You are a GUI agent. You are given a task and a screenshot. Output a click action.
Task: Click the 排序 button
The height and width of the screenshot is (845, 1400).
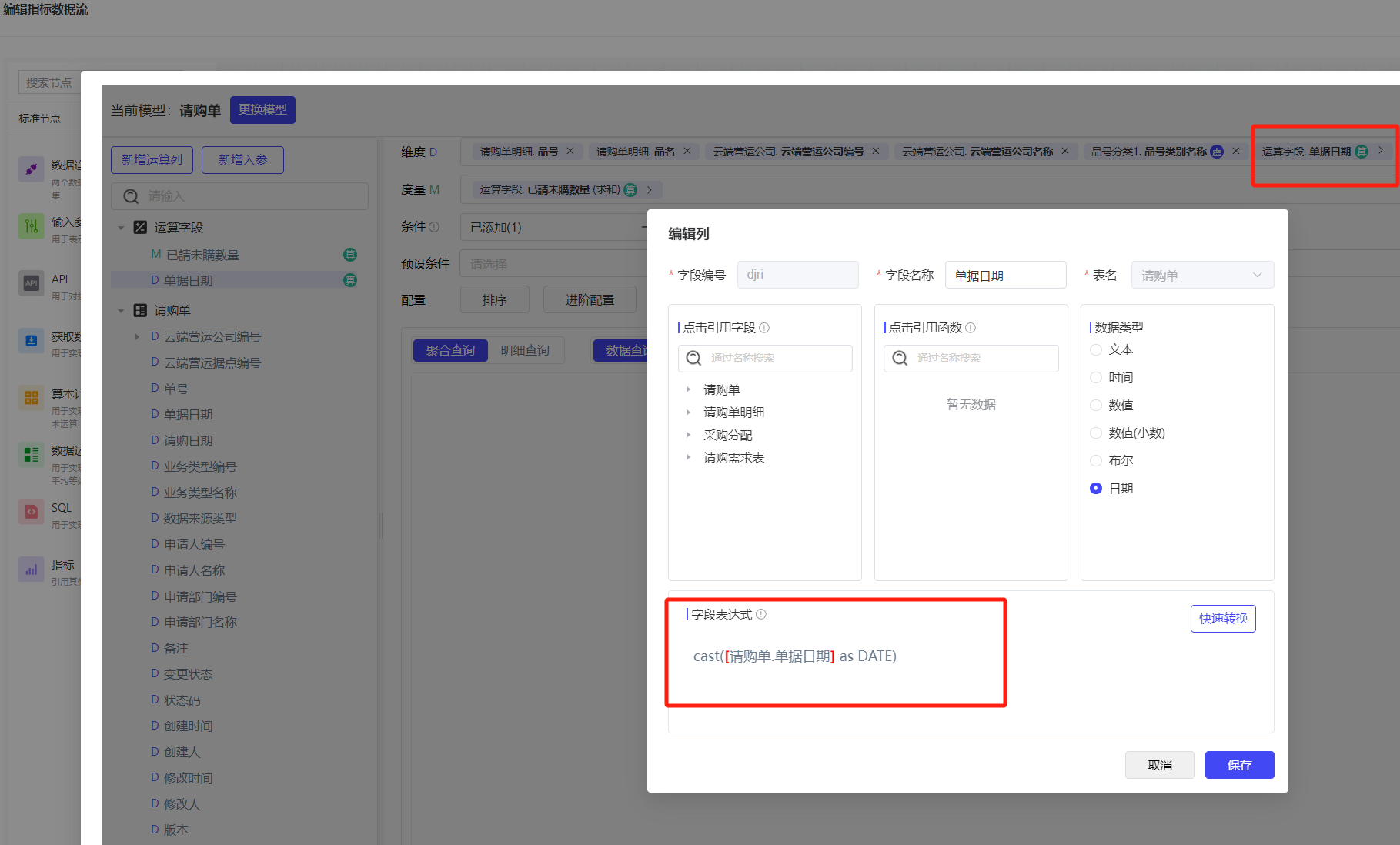(494, 299)
